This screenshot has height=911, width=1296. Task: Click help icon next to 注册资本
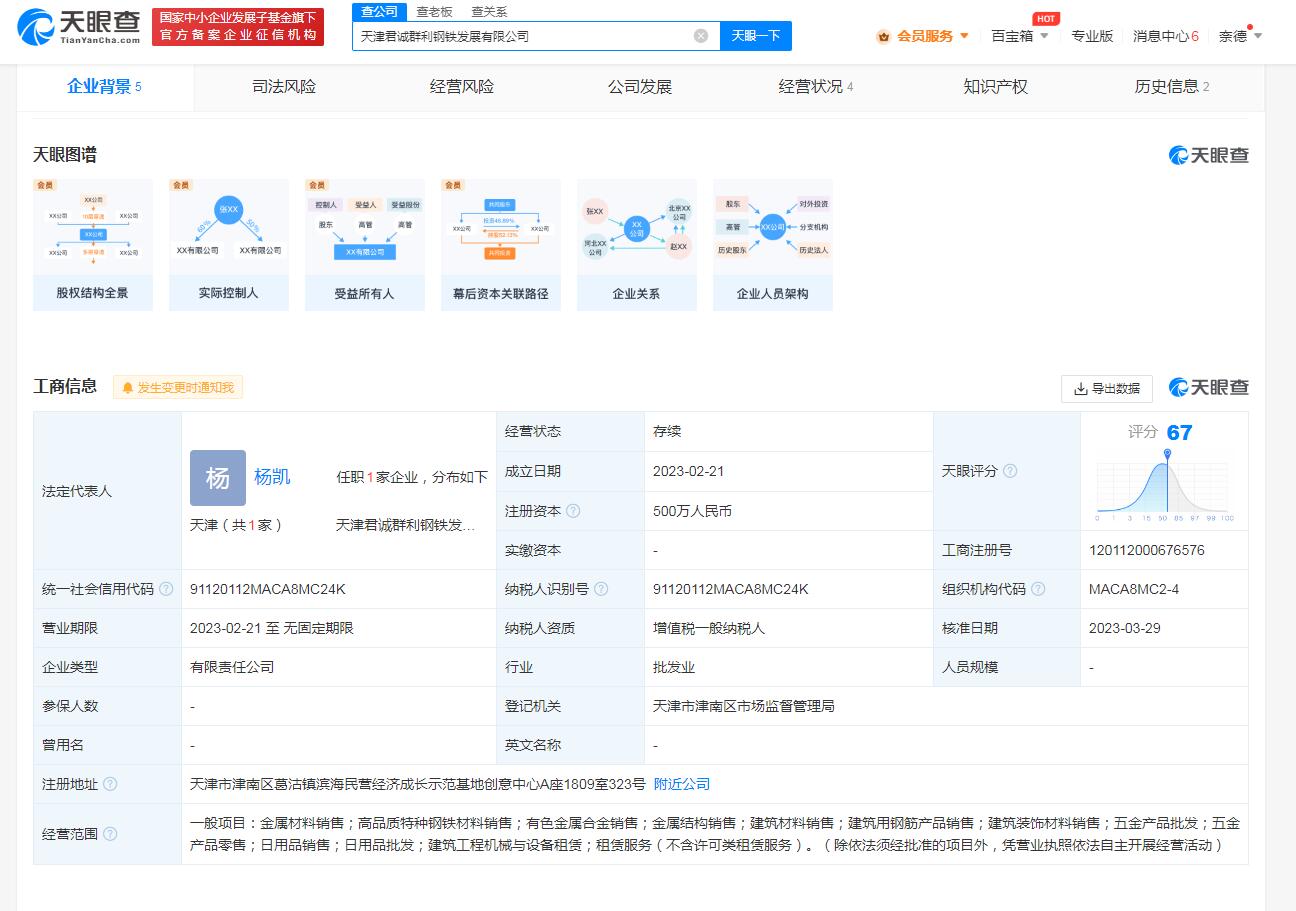click(573, 511)
